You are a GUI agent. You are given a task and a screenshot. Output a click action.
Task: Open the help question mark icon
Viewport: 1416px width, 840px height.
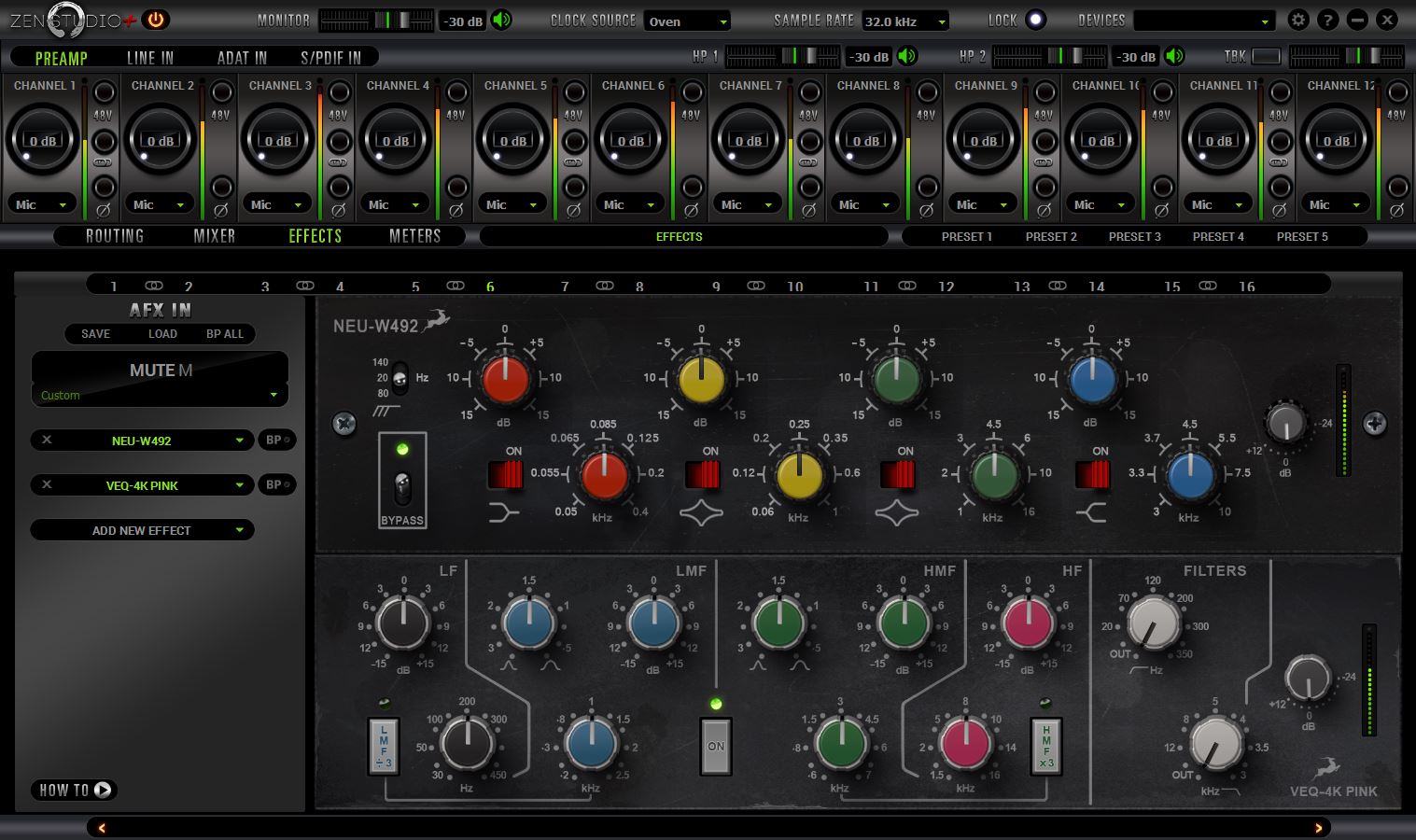[x=1328, y=20]
